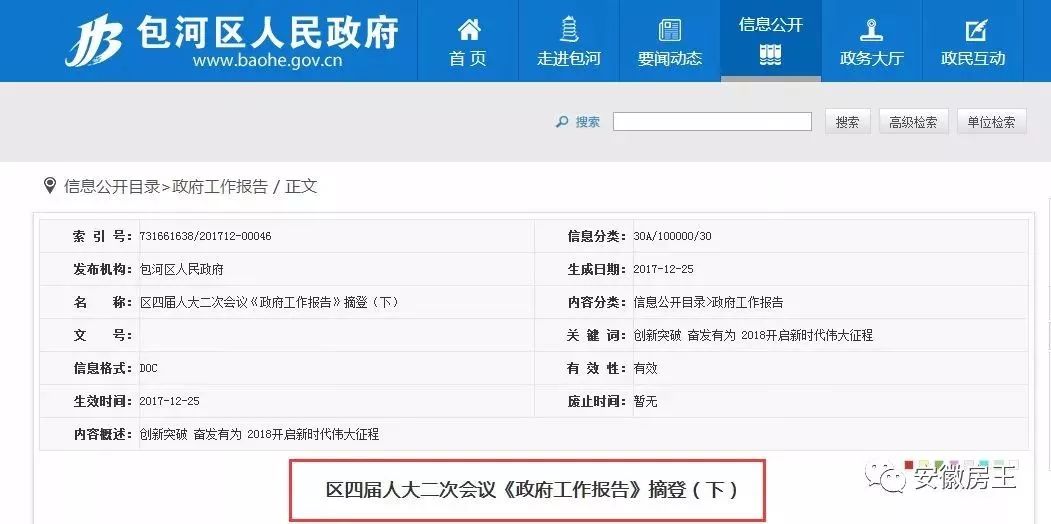Click the 单位检索 button
Image resolution: width=1051 pixels, height=524 pixels.
coord(991,122)
